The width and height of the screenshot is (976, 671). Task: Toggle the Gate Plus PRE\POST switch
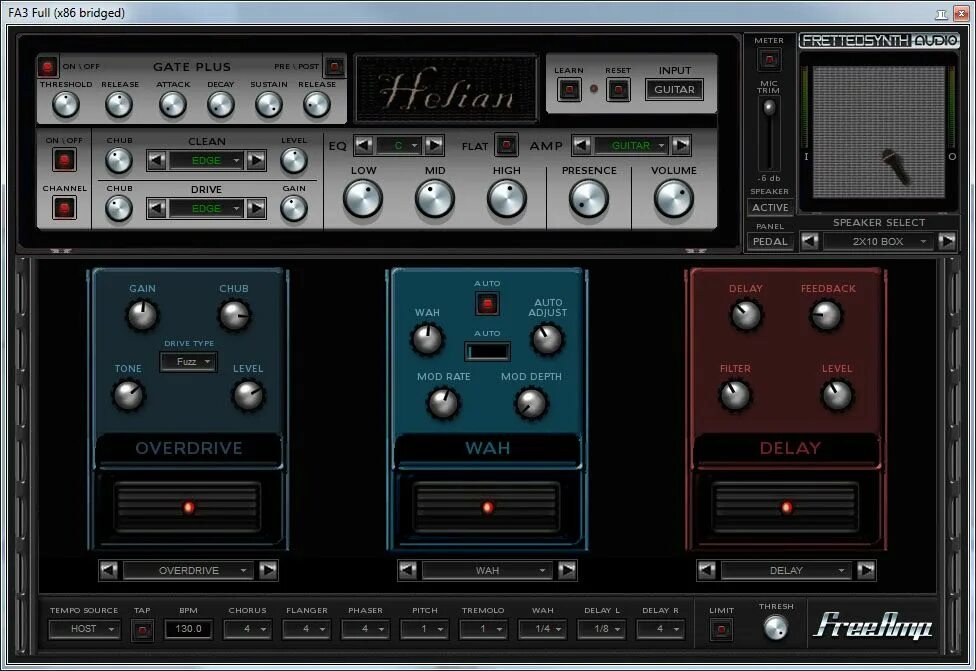tap(334, 66)
